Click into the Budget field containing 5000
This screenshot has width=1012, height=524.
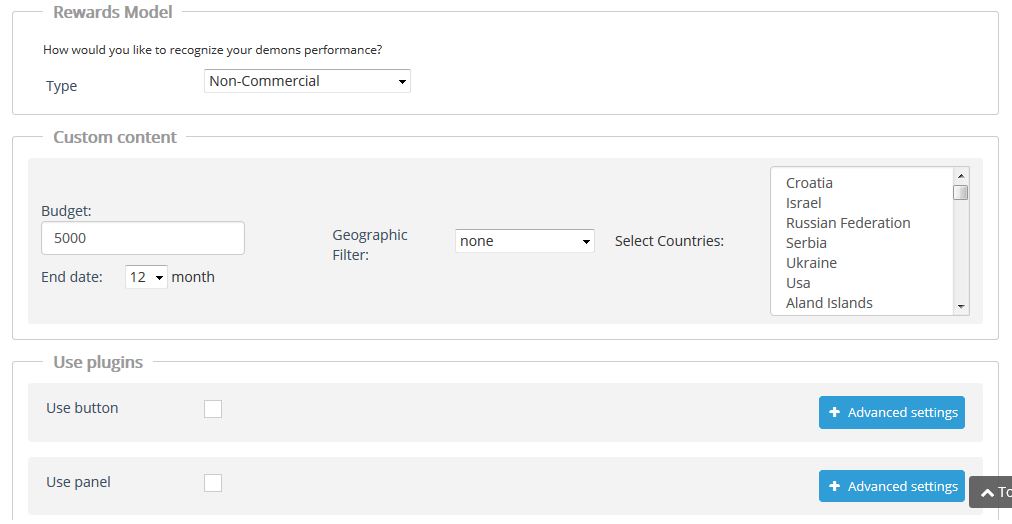[x=143, y=238]
